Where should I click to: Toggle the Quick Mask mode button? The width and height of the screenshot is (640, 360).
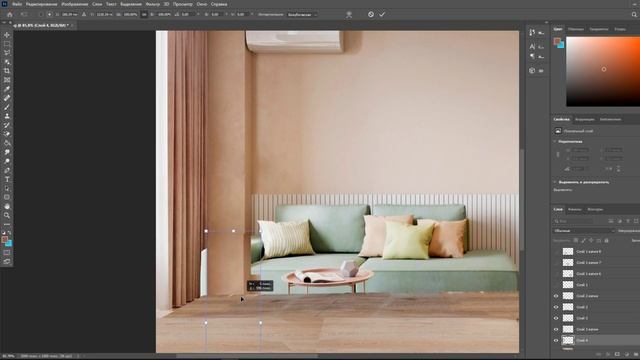coord(7,253)
